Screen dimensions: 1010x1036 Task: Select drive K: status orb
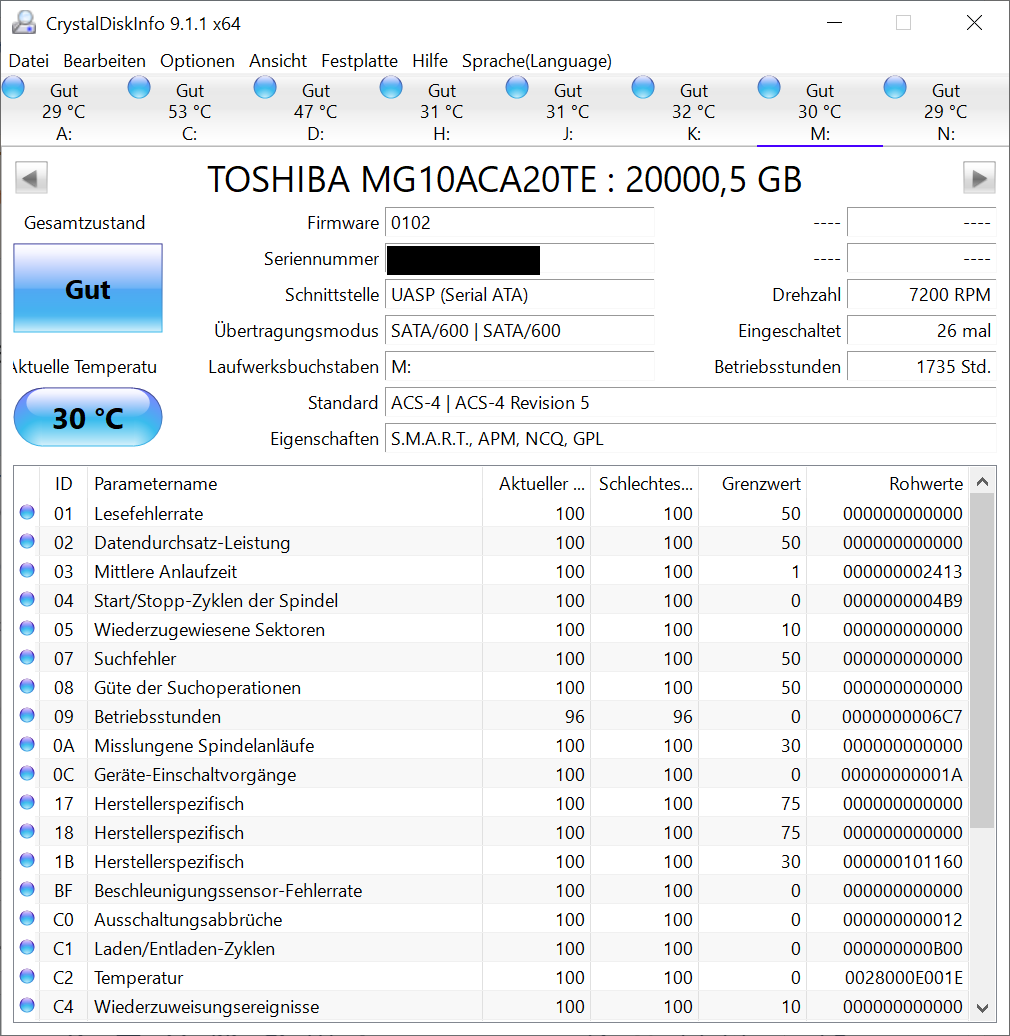(643, 87)
